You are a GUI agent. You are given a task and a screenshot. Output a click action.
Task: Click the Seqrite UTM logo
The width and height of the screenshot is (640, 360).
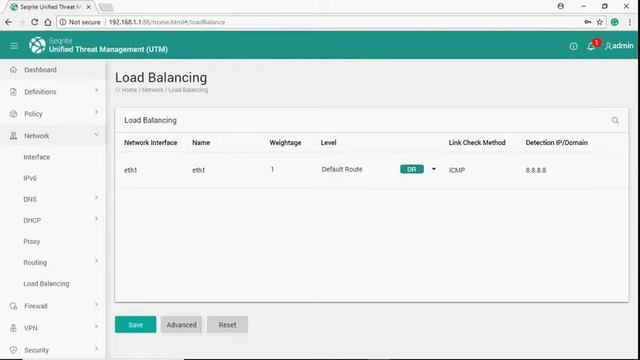(37, 45)
